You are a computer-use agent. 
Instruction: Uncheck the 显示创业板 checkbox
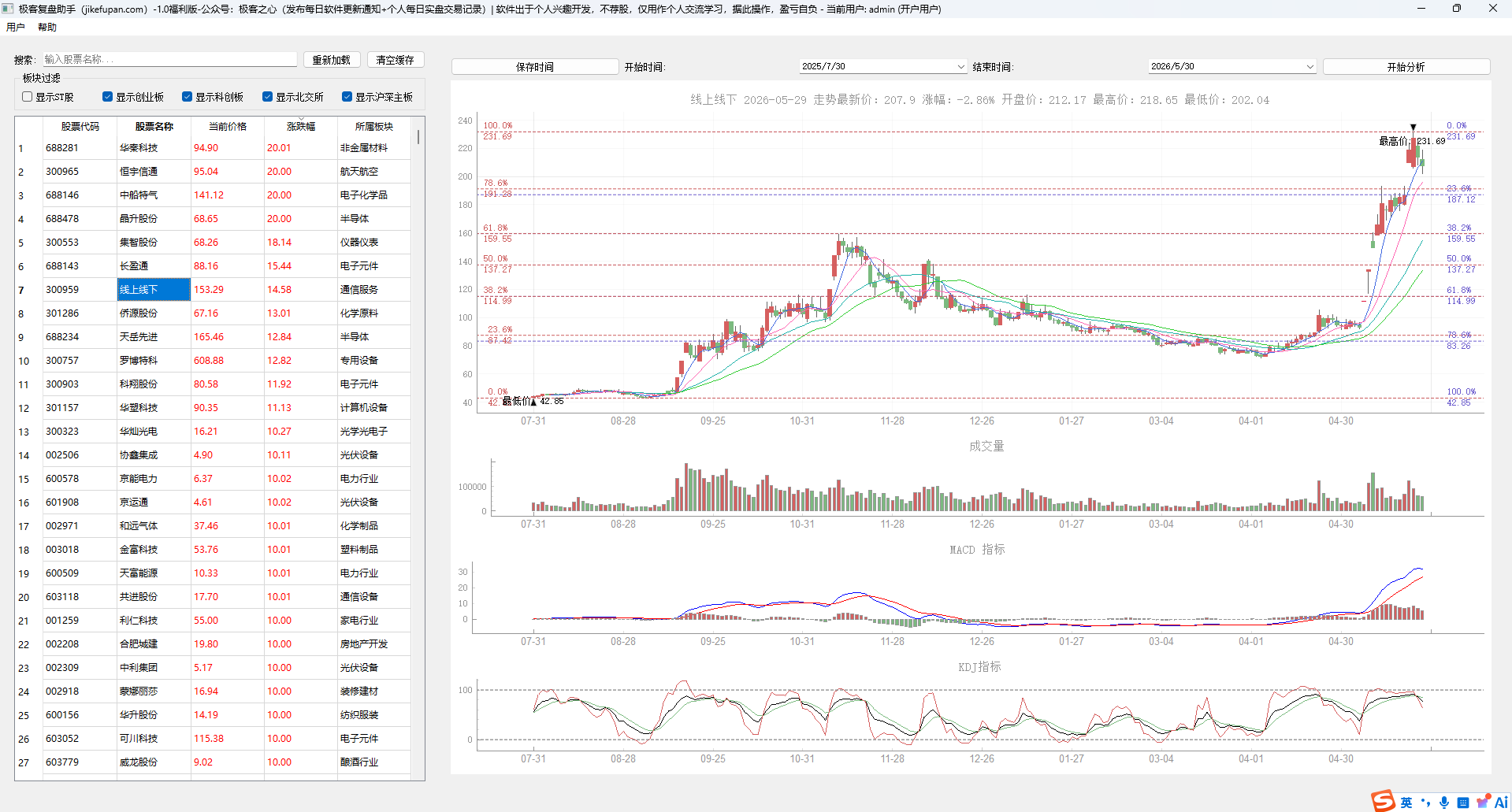pos(107,97)
